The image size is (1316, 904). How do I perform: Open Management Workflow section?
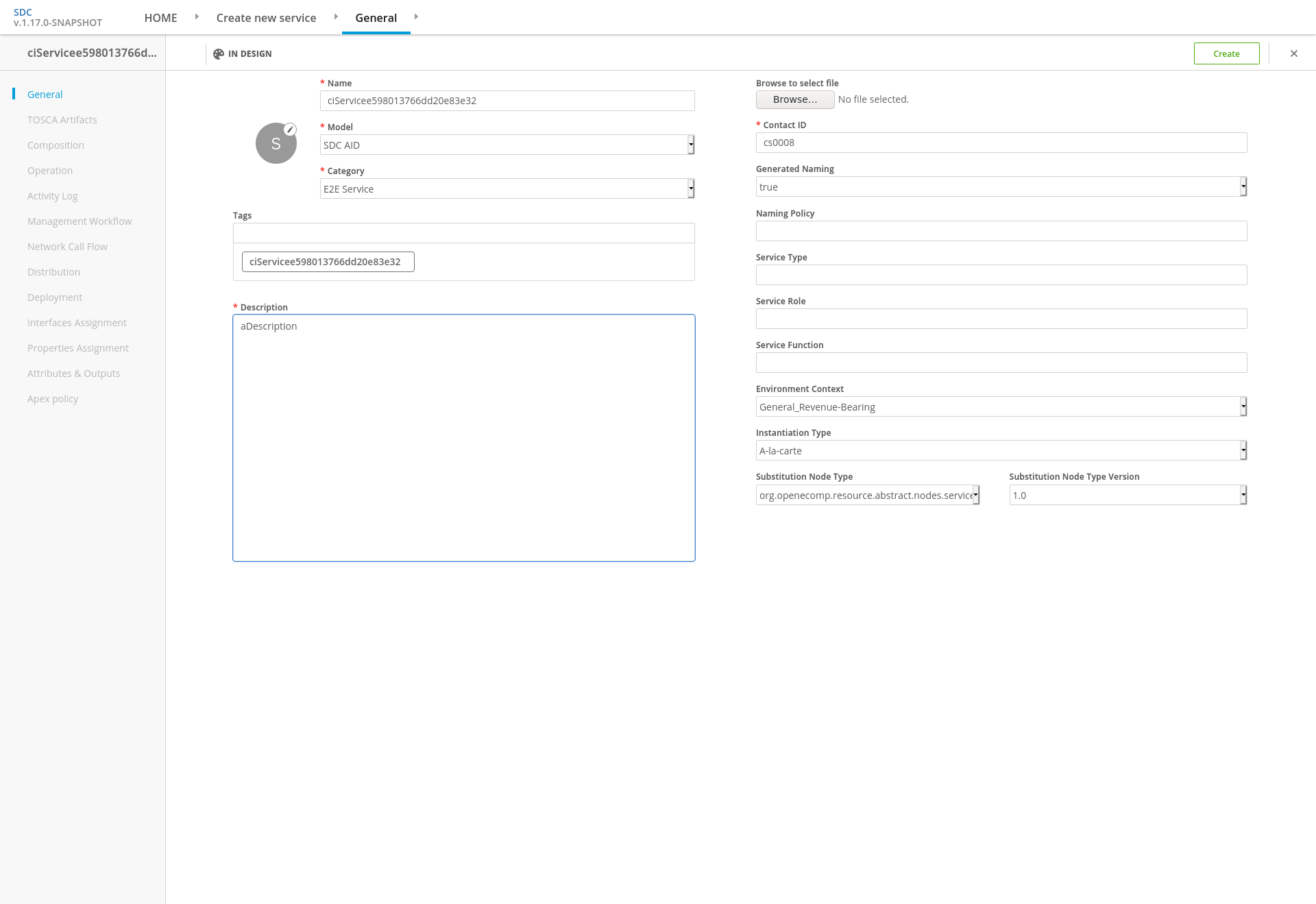(80, 221)
